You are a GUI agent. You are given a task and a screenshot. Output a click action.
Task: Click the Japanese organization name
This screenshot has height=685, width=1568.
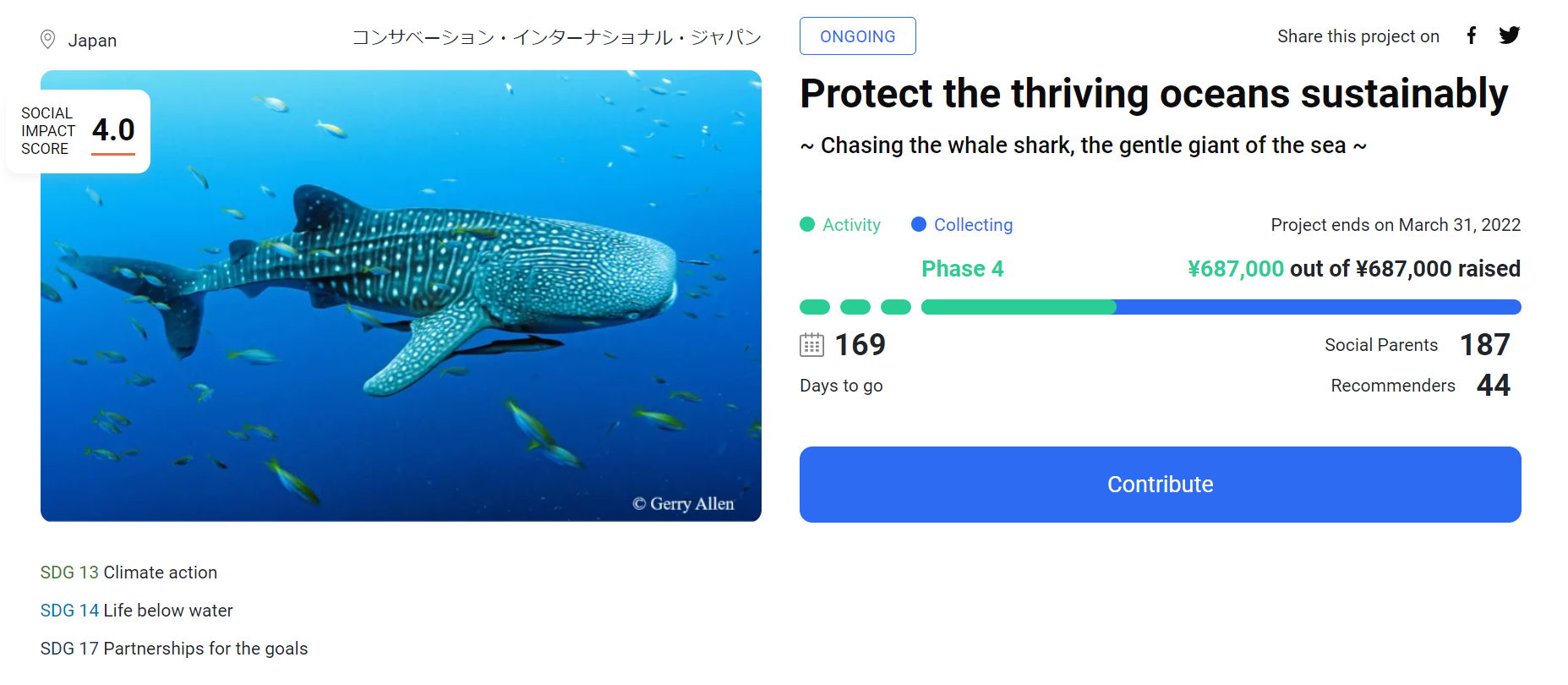(x=556, y=38)
